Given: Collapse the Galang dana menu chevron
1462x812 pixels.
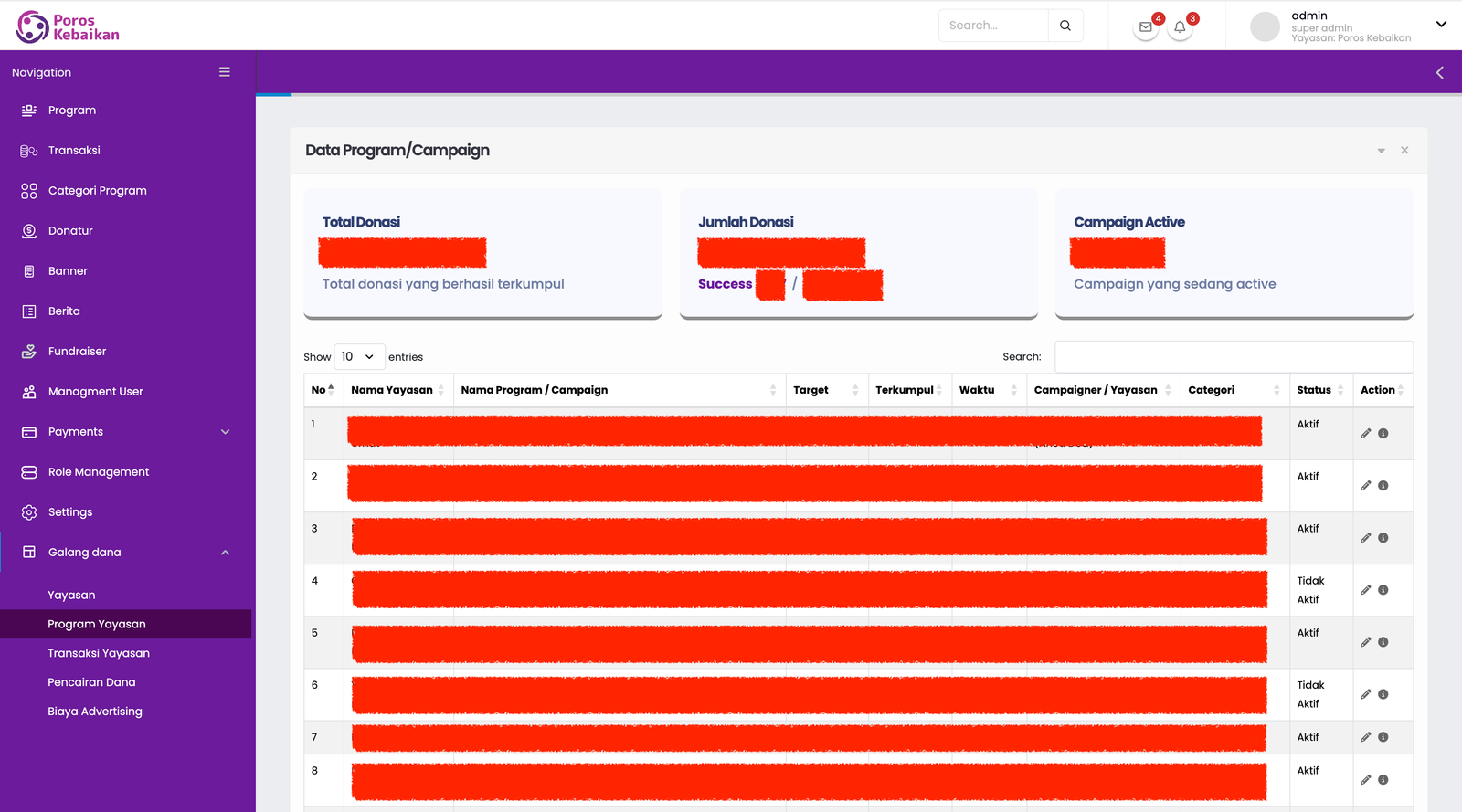Looking at the screenshot, I should tap(226, 553).
